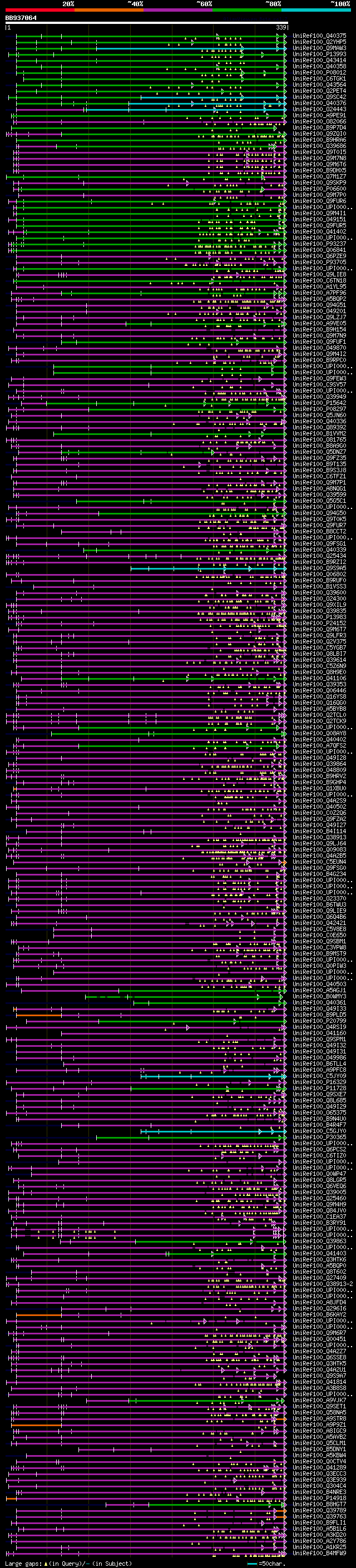Click the cyan =50char. scale marker

252,1564
